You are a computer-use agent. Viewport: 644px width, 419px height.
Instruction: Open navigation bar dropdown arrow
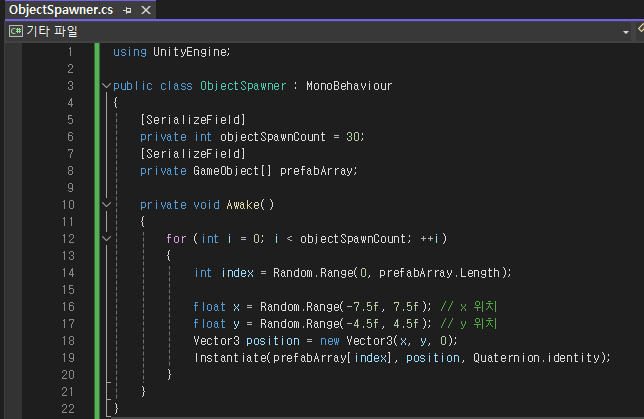626,32
